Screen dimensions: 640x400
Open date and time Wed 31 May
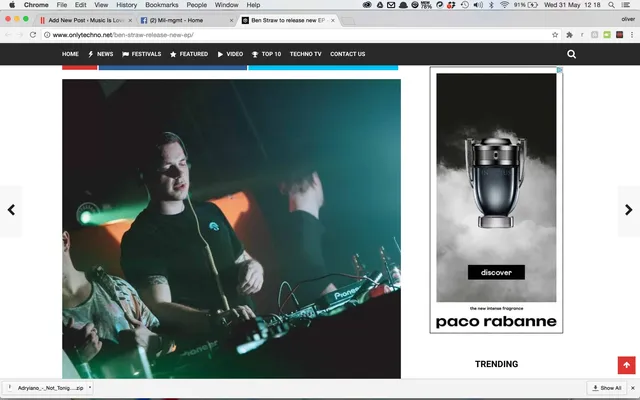pyautogui.click(x=572, y=5)
